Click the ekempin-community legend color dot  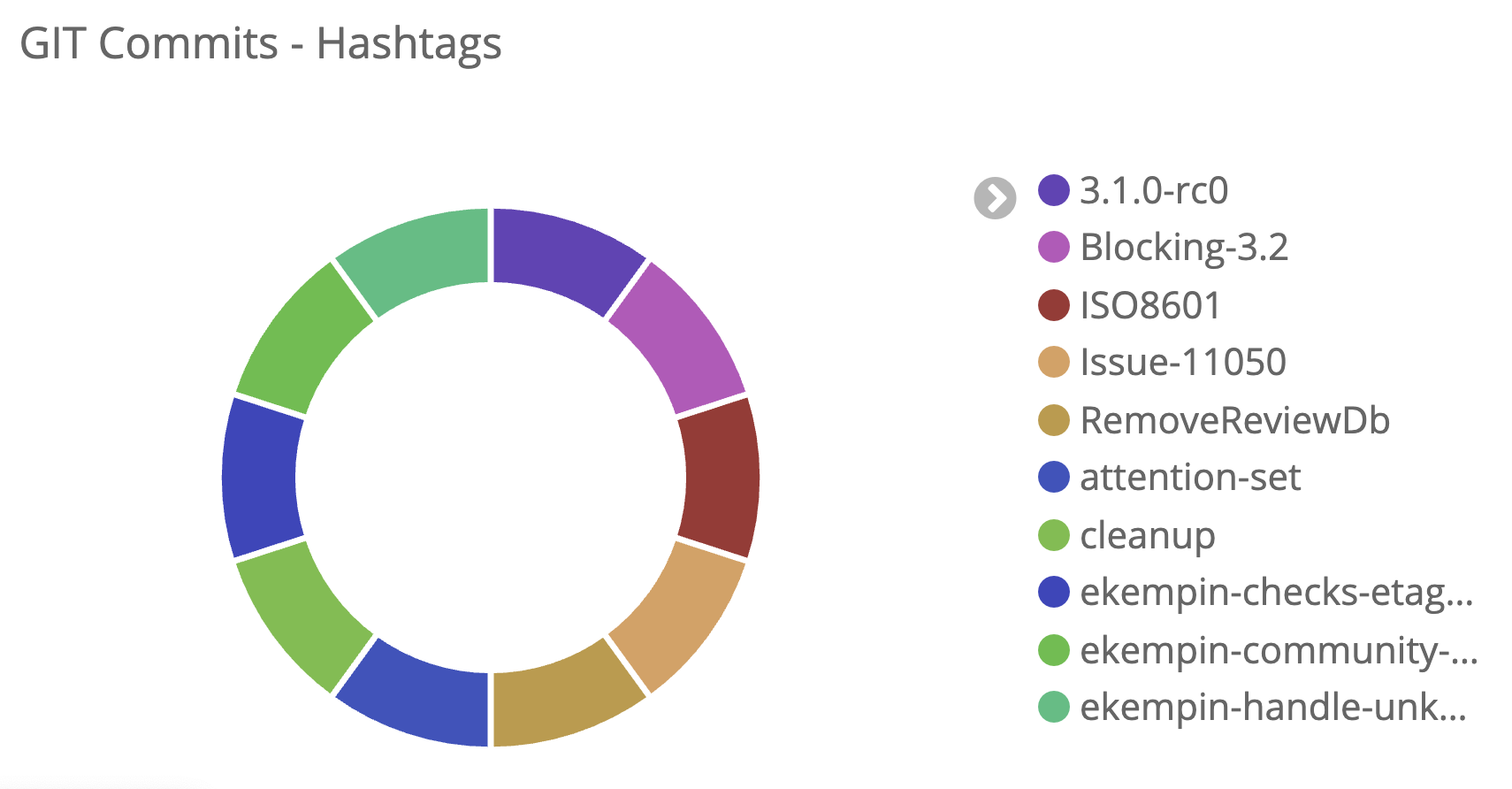(x=1053, y=650)
